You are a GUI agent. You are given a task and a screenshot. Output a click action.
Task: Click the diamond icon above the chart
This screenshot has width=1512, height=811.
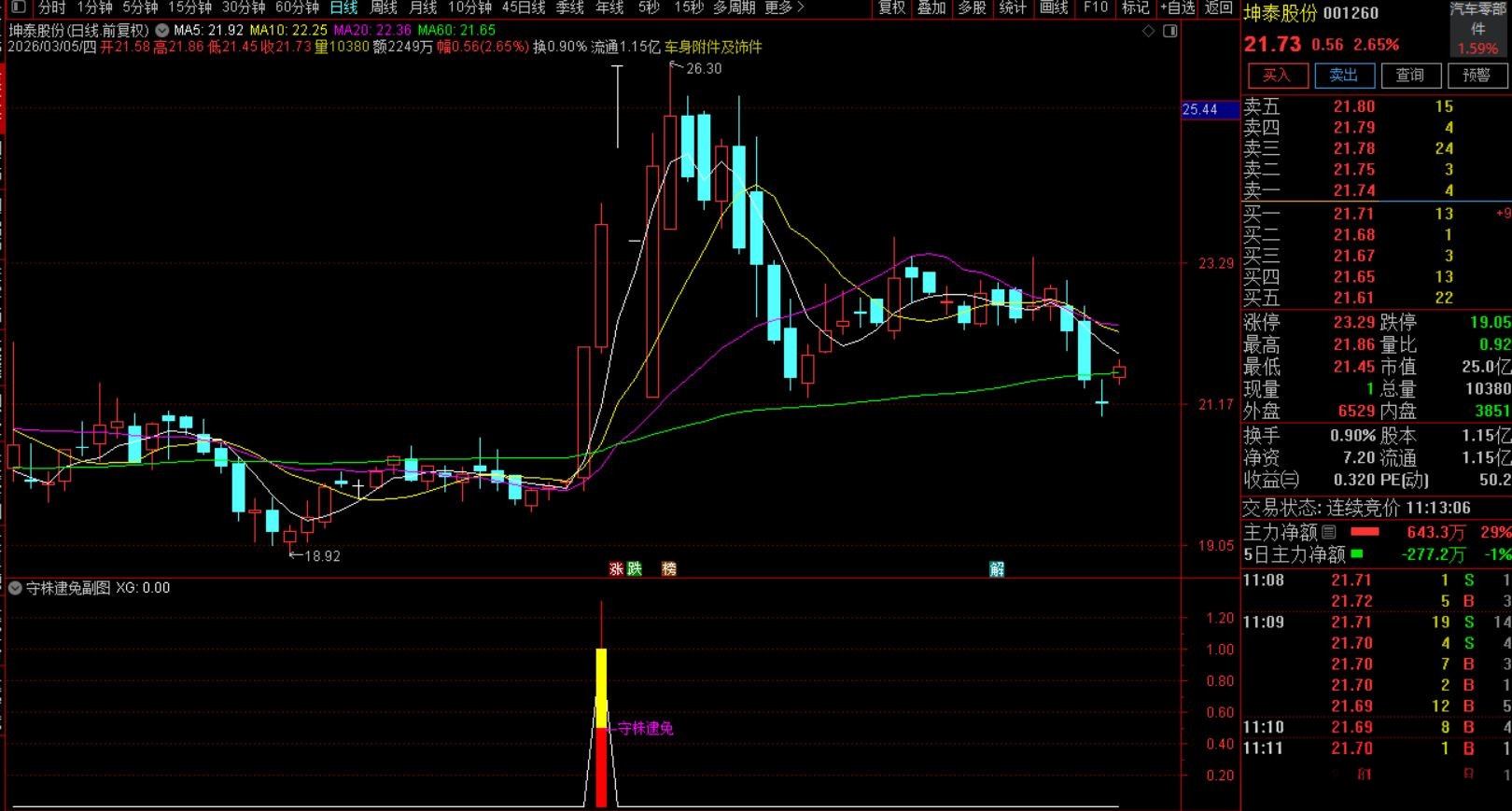pyautogui.click(x=1149, y=31)
